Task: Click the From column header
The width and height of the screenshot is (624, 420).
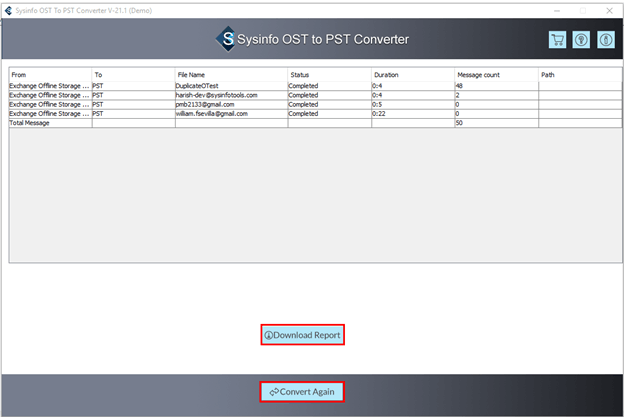Action: [51, 75]
